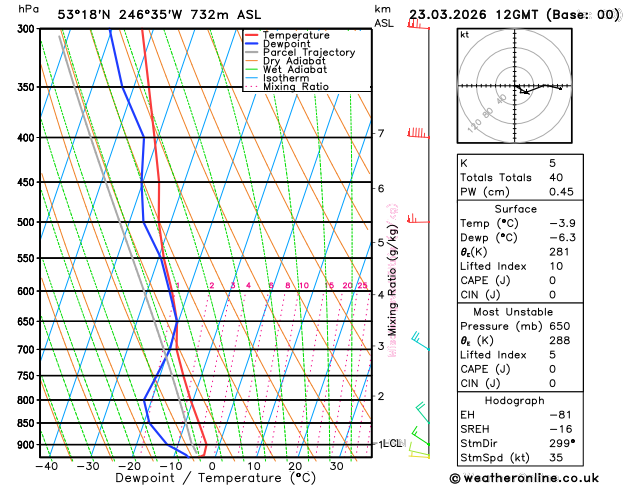Click the '10' mixing ratio label
629x486 pixels.
click(304, 286)
